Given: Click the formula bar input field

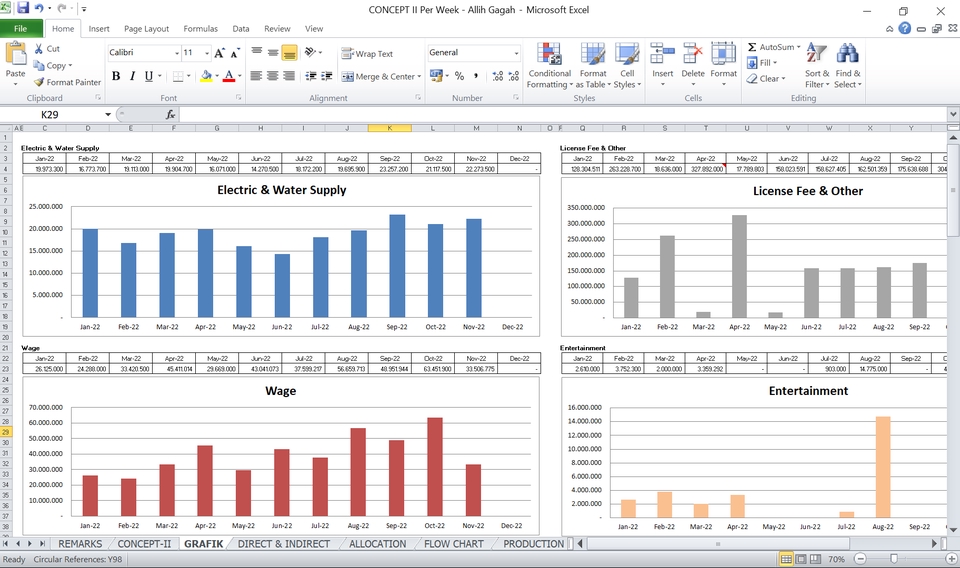Looking at the screenshot, I should tap(563, 114).
